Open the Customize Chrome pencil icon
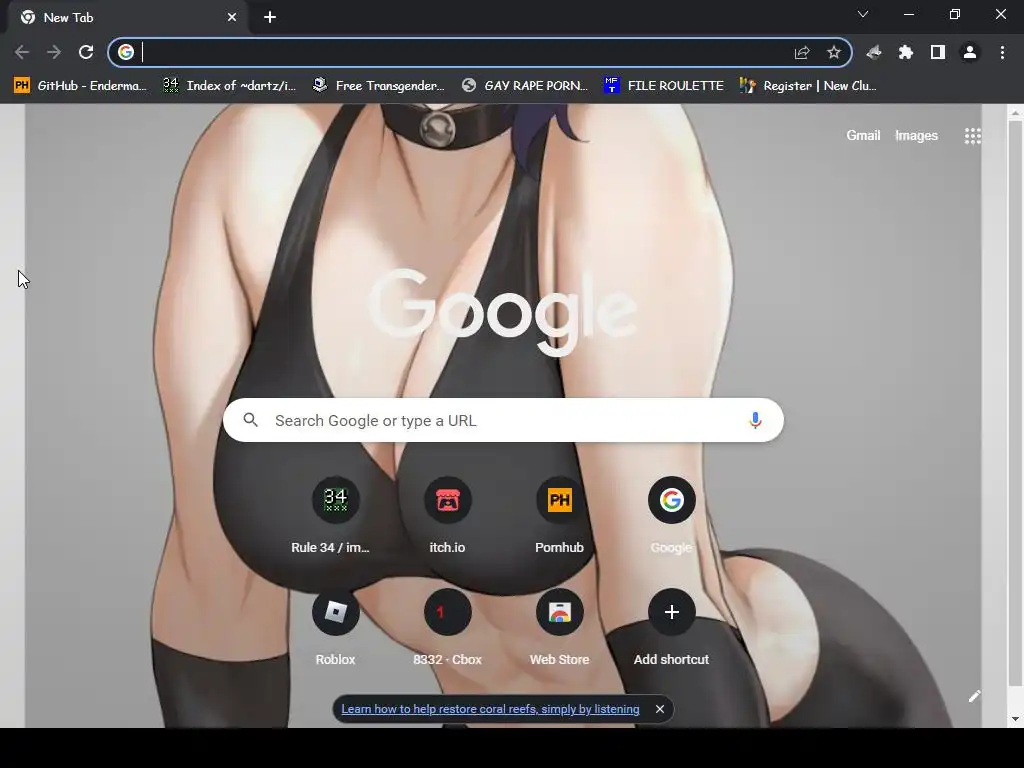Image resolution: width=1024 pixels, height=768 pixels. [x=974, y=696]
